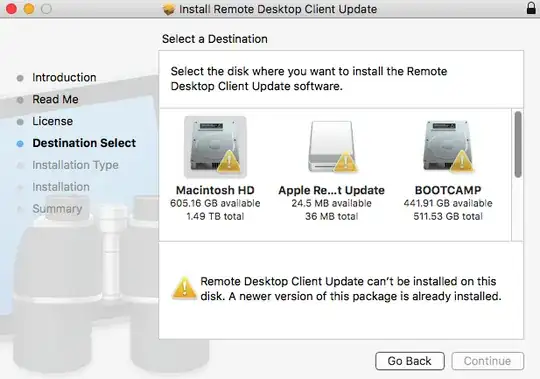Screen dimensions: 540x379
Task: Select the Macintosh HD disk icon
Action: 215,147
